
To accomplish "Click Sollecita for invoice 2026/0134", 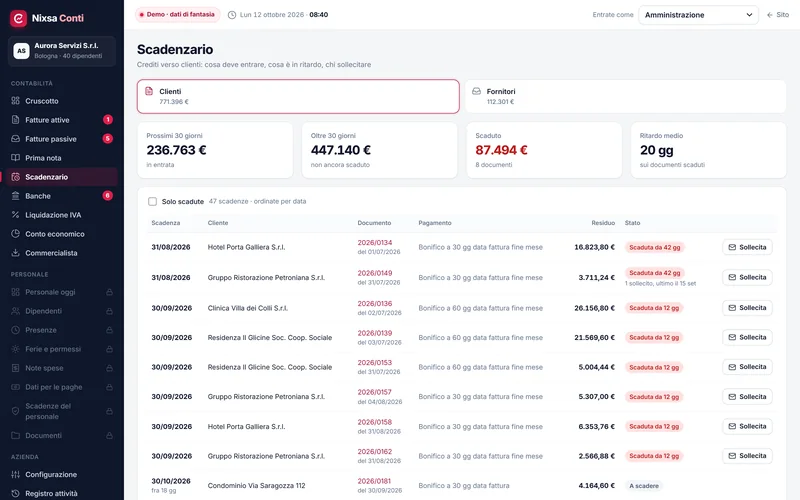I will 747,247.
